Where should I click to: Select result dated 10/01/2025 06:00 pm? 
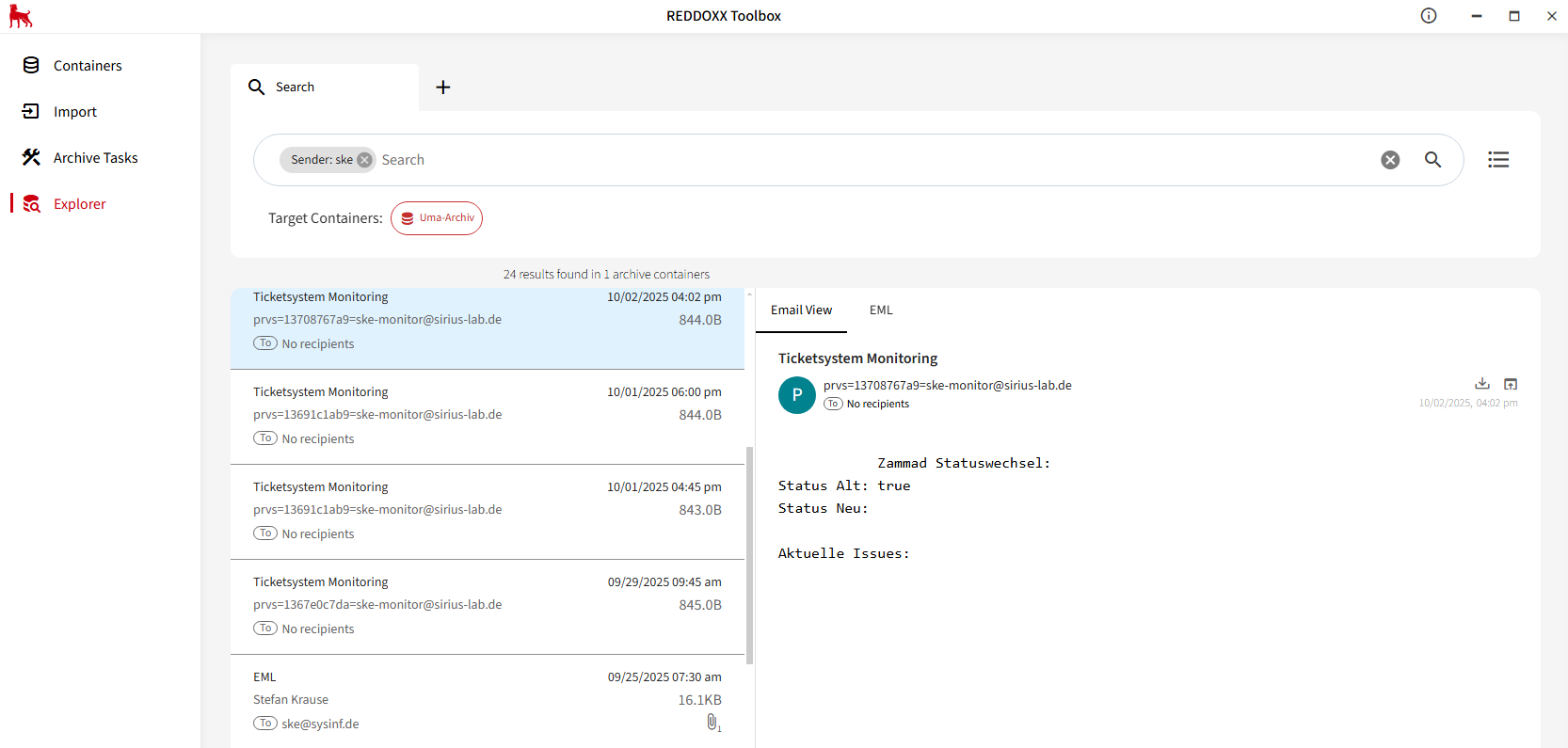pos(488,417)
